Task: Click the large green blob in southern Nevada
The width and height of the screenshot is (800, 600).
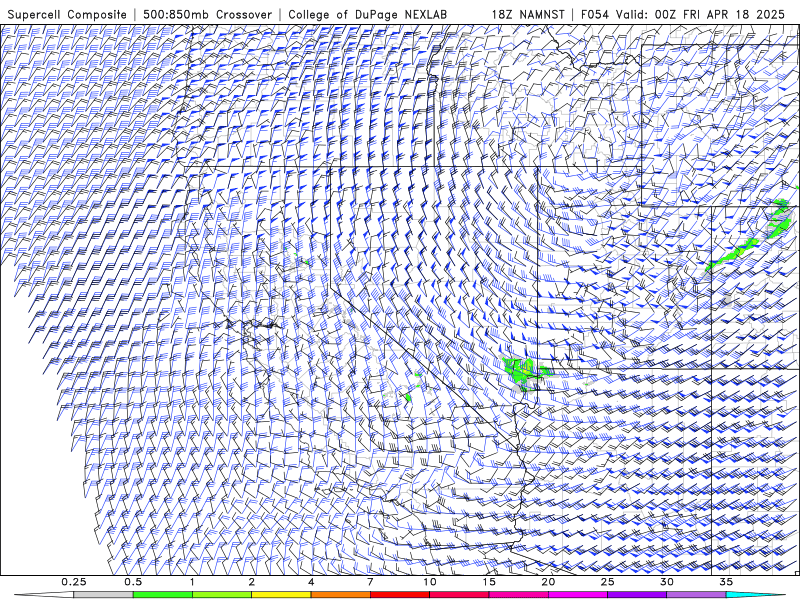Action: click(x=520, y=370)
